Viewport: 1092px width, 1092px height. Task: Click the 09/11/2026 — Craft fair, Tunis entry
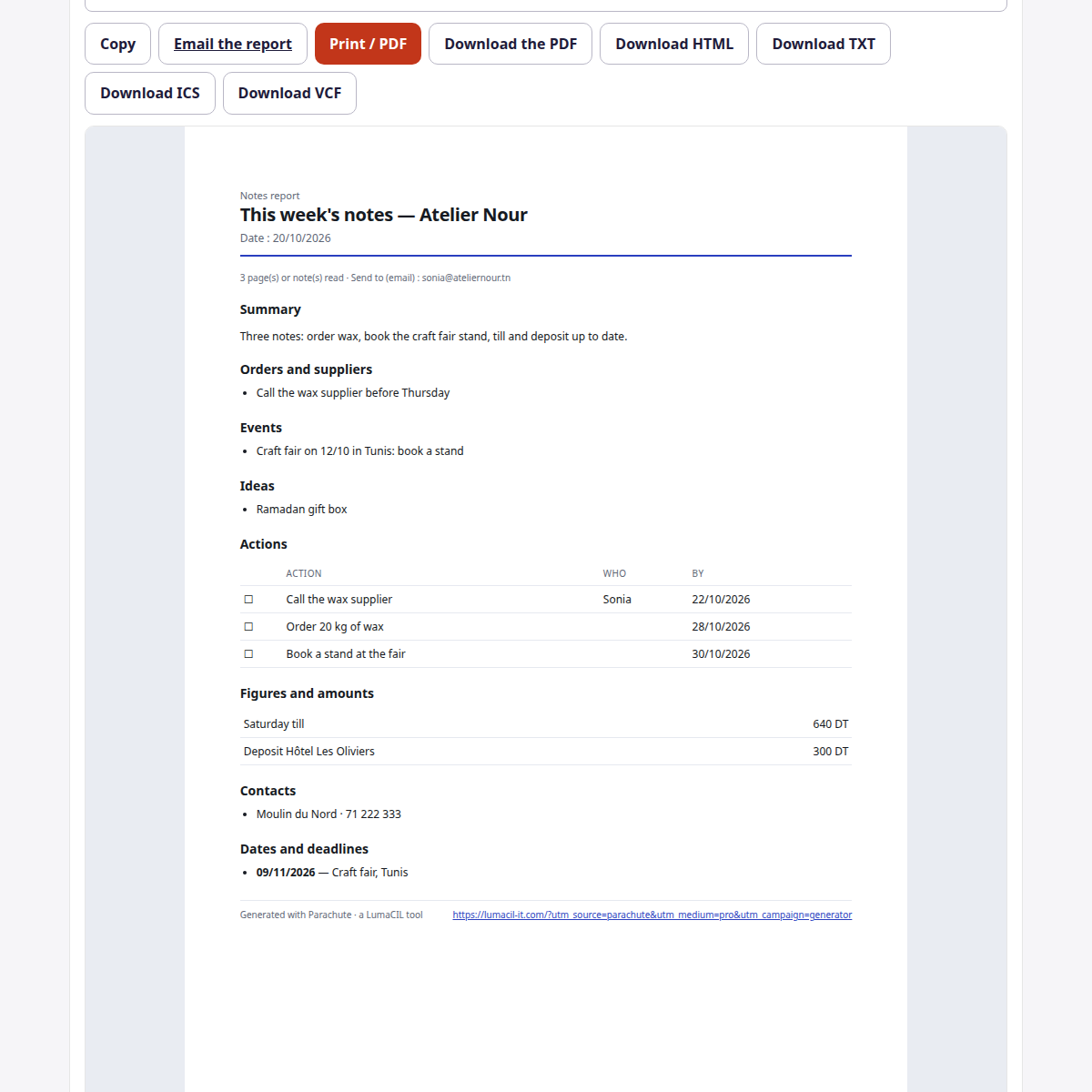(332, 873)
